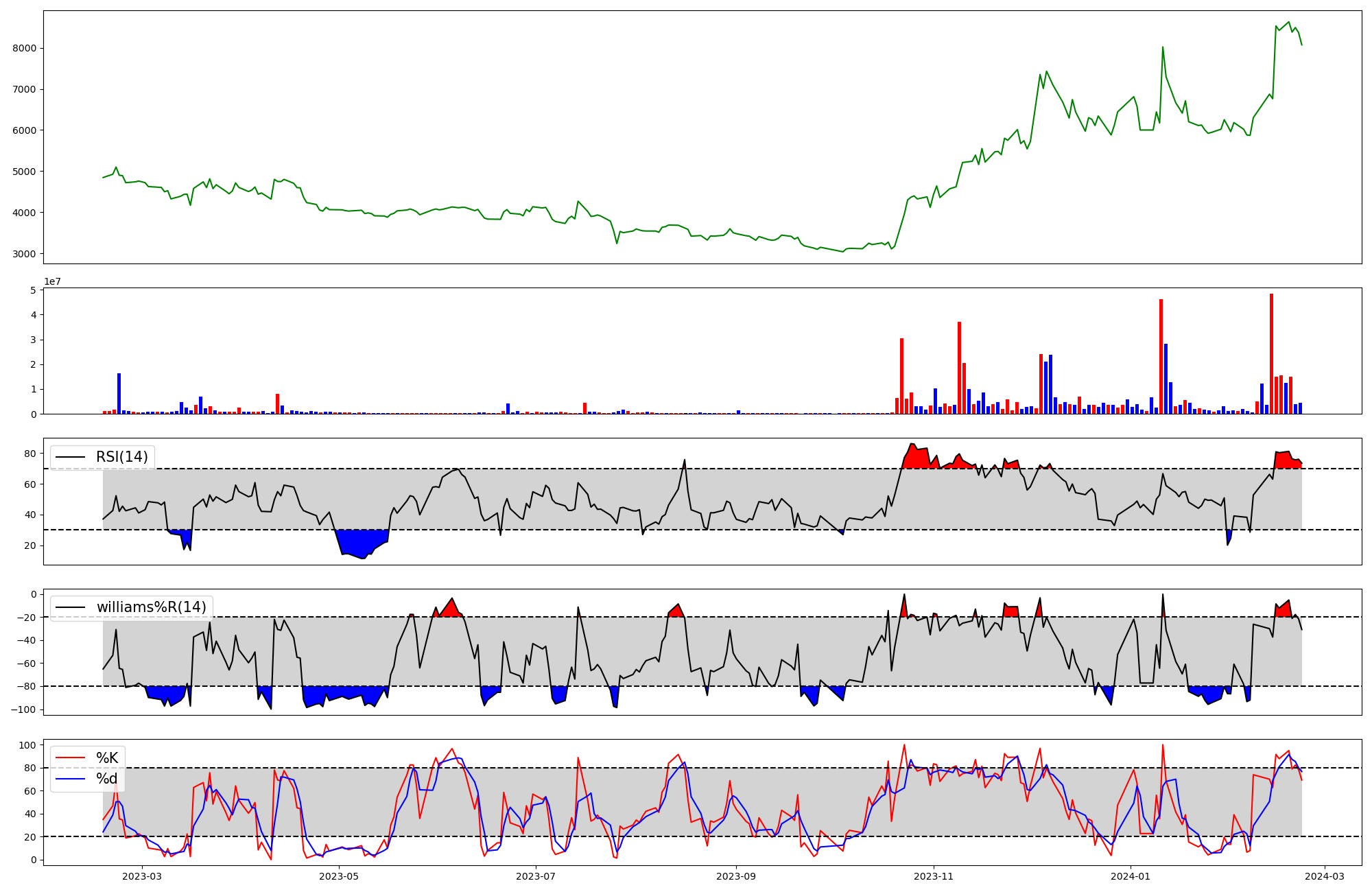Viewport: 1372px width, 892px height.
Task: Select the %d legend text
Action: [x=107, y=779]
